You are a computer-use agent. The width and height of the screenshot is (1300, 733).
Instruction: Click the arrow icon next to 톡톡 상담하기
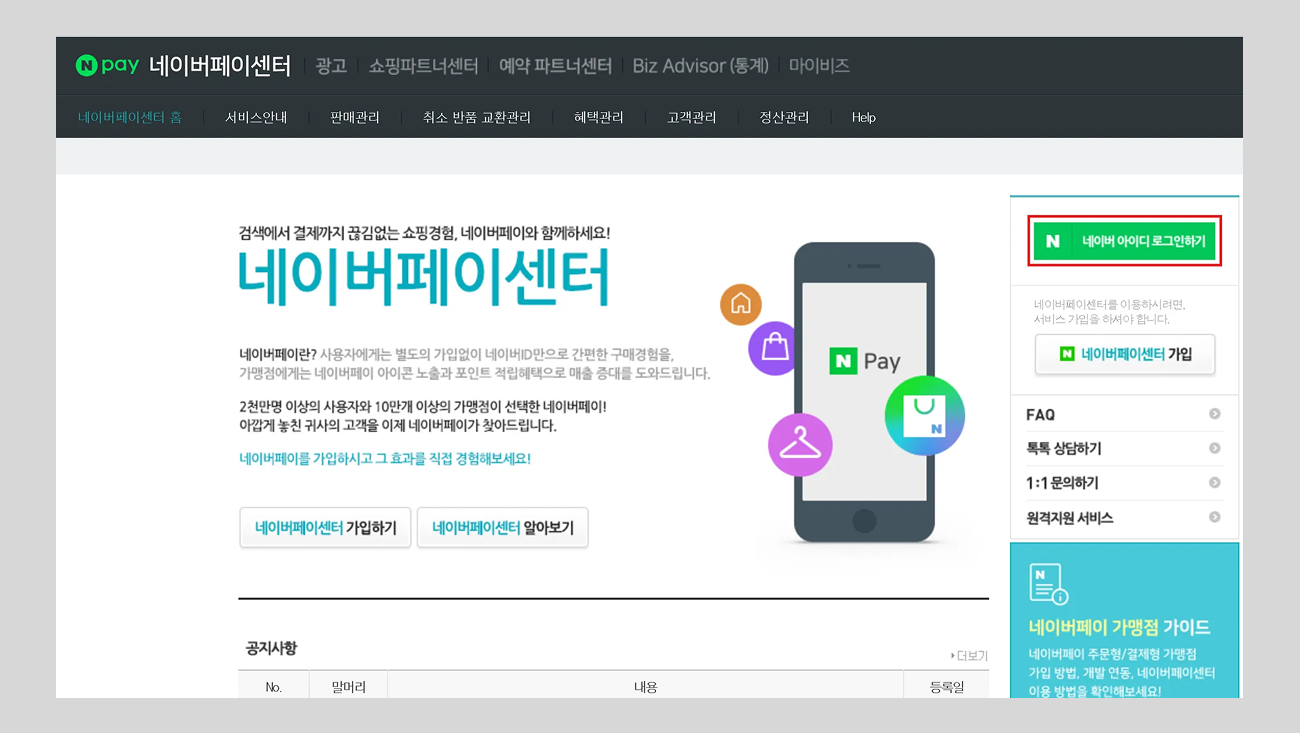click(1215, 448)
